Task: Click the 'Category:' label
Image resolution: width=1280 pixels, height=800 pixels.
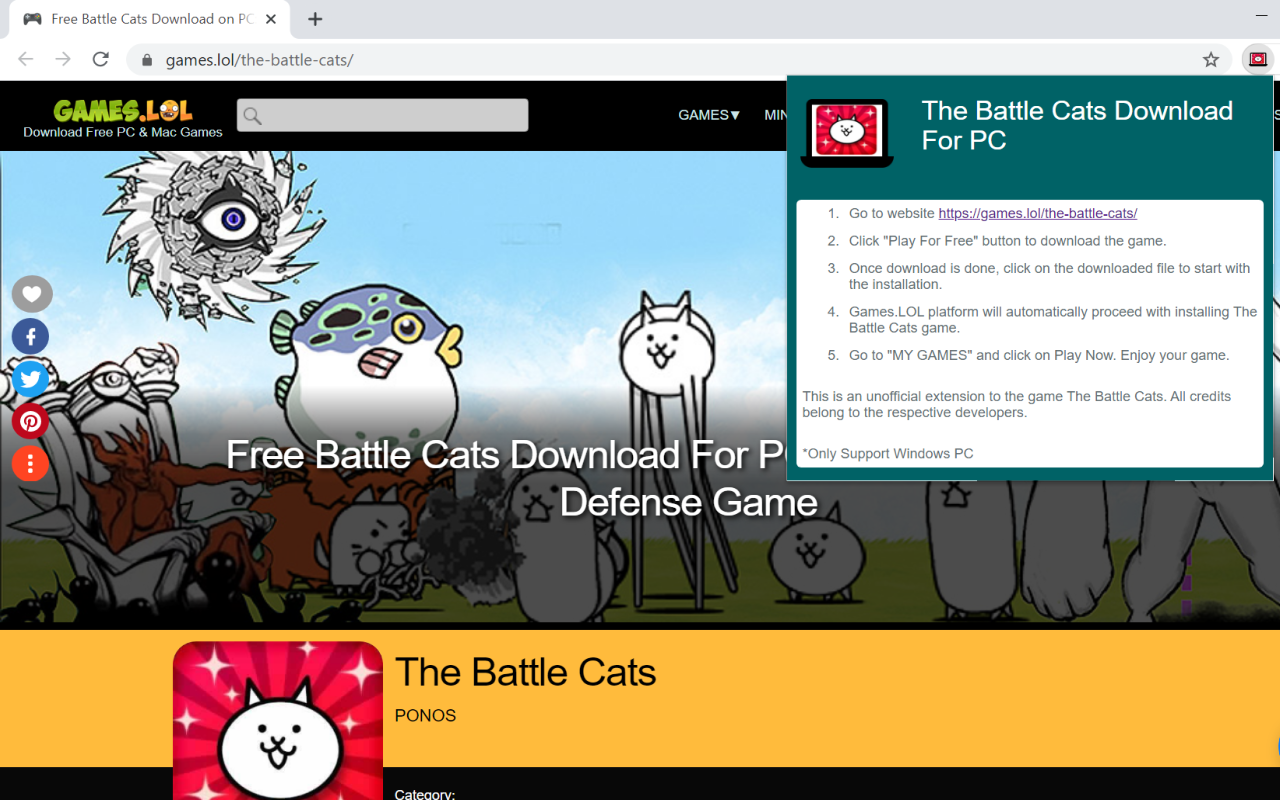Action: [425, 794]
